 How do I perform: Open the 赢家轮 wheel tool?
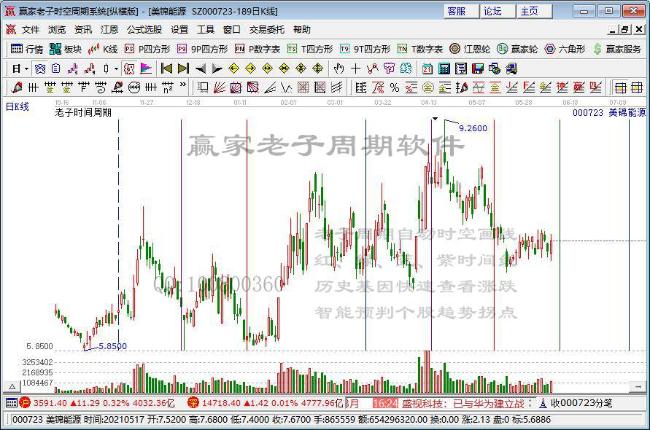(x=517, y=49)
